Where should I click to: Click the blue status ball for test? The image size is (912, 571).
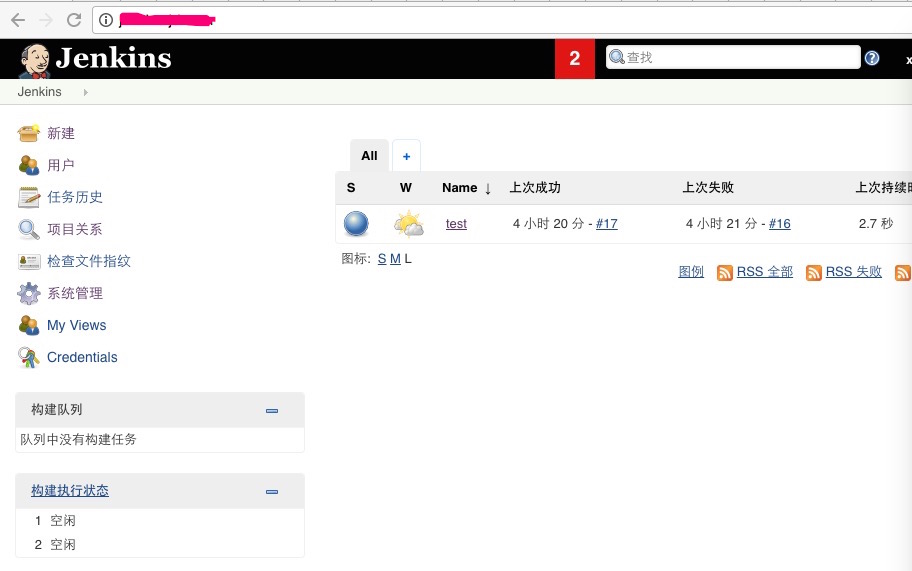click(356, 224)
